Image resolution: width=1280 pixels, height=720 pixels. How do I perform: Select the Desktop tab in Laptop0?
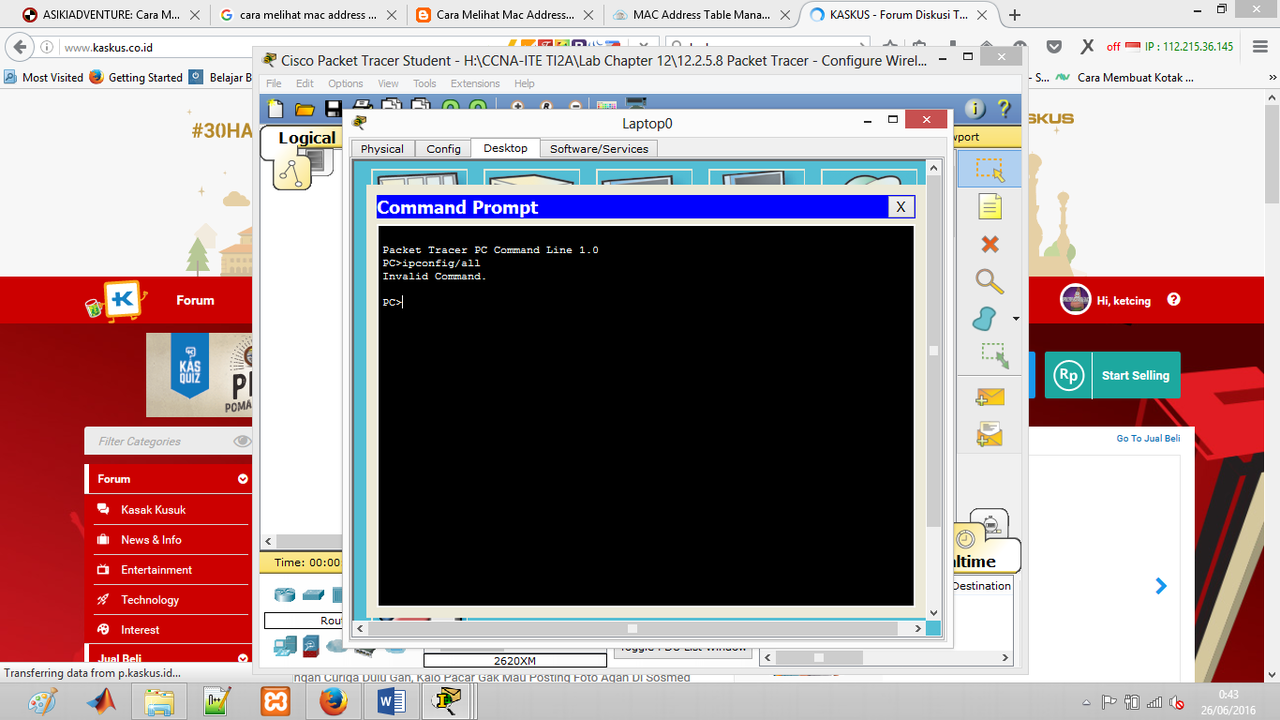tap(505, 147)
